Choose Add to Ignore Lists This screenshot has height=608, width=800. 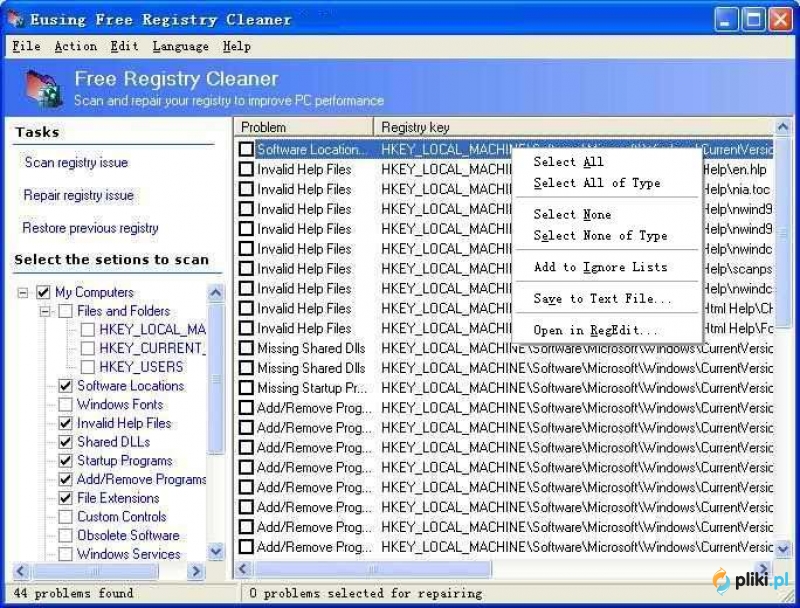click(x=601, y=267)
